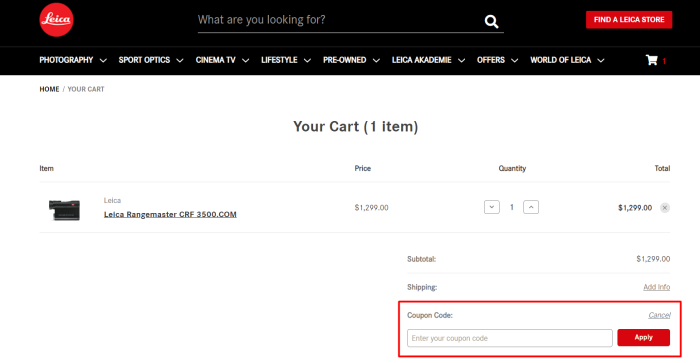700x363 pixels.
Task: Open the PHOTOGRAPHY menu item
Action: (66, 60)
